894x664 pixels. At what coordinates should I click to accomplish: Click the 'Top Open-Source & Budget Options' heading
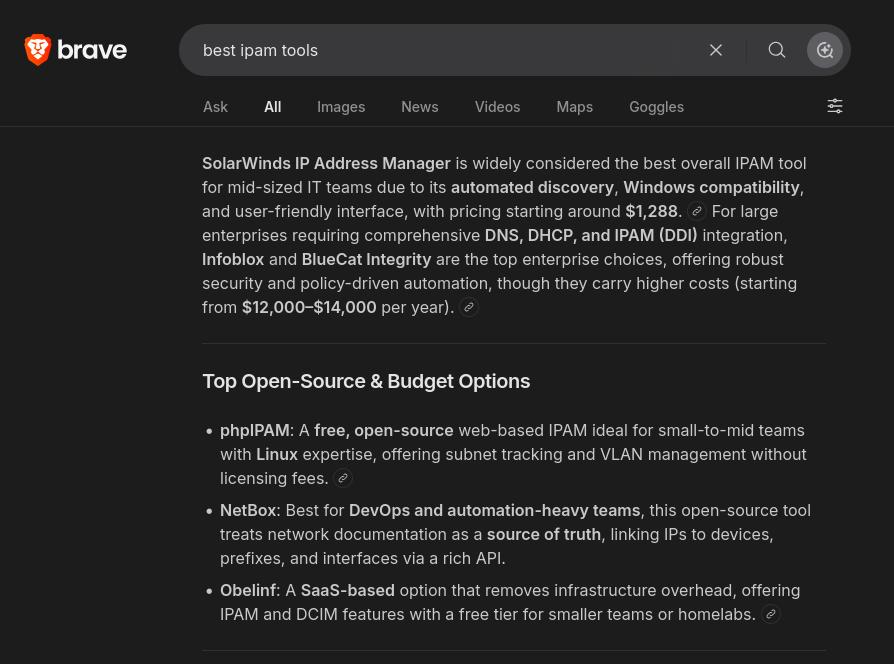coord(366,381)
